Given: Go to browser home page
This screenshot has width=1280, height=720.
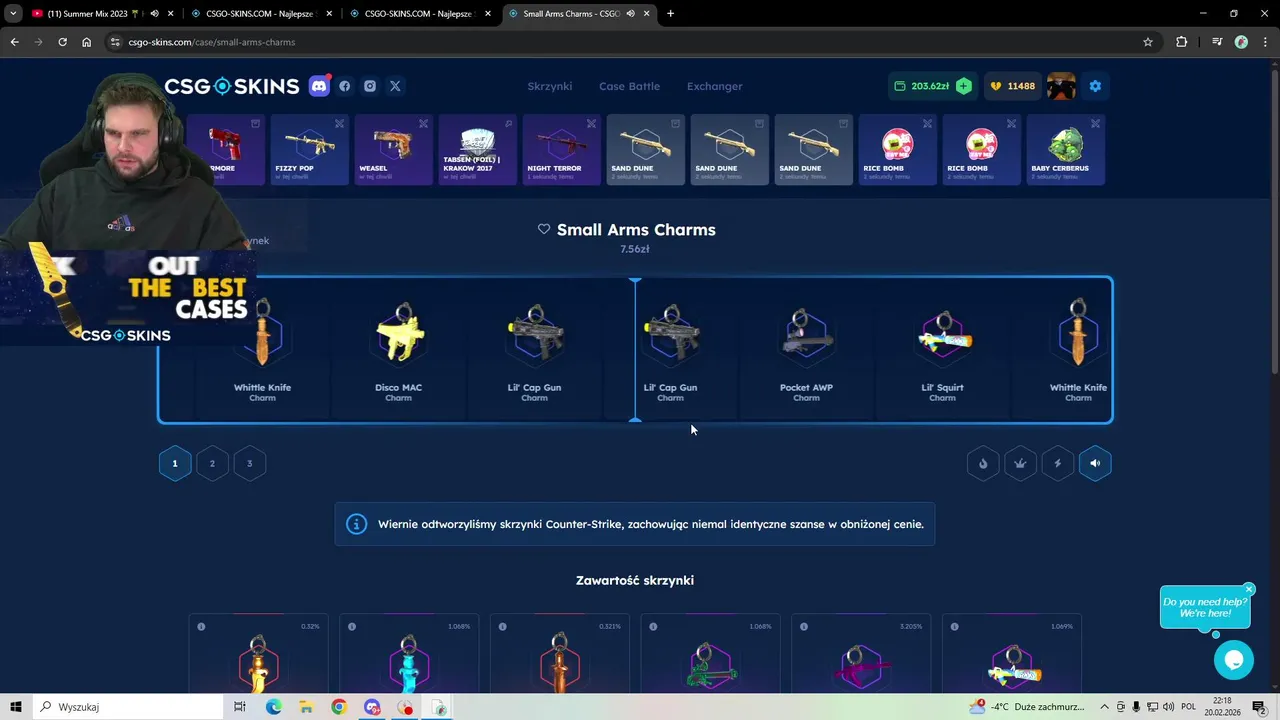Looking at the screenshot, I should coord(86,42).
